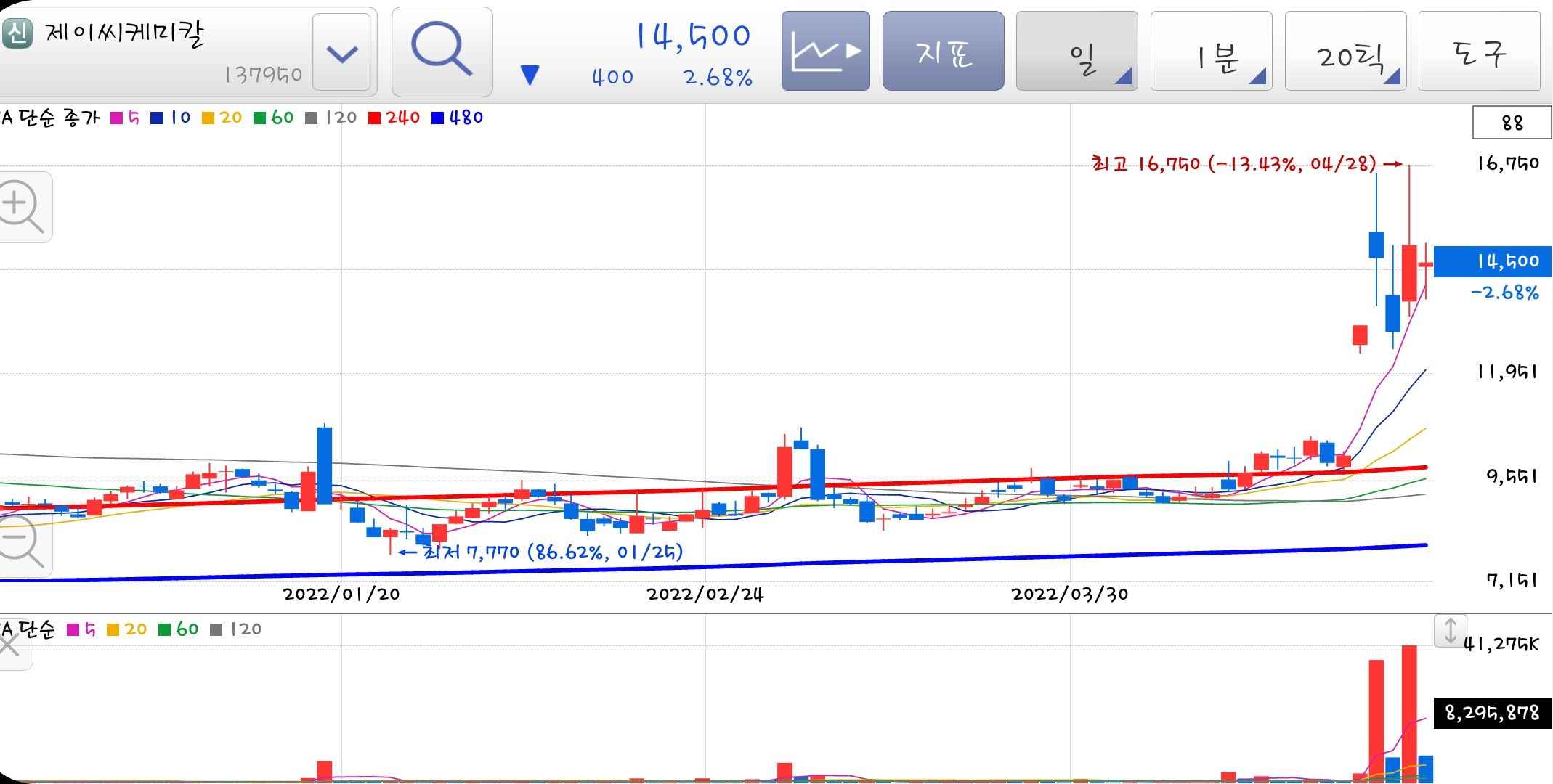
Task: Click the 2022/01/20 date axis label
Action: click(x=341, y=594)
